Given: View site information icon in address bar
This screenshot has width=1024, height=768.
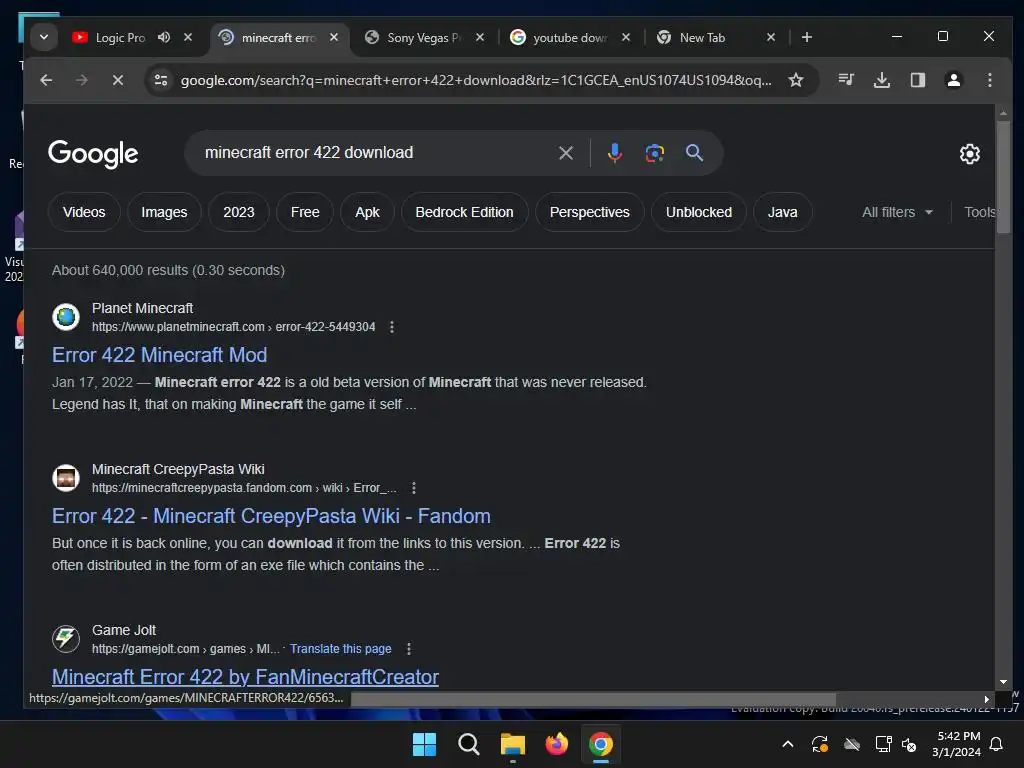Looking at the screenshot, I should tap(161, 80).
